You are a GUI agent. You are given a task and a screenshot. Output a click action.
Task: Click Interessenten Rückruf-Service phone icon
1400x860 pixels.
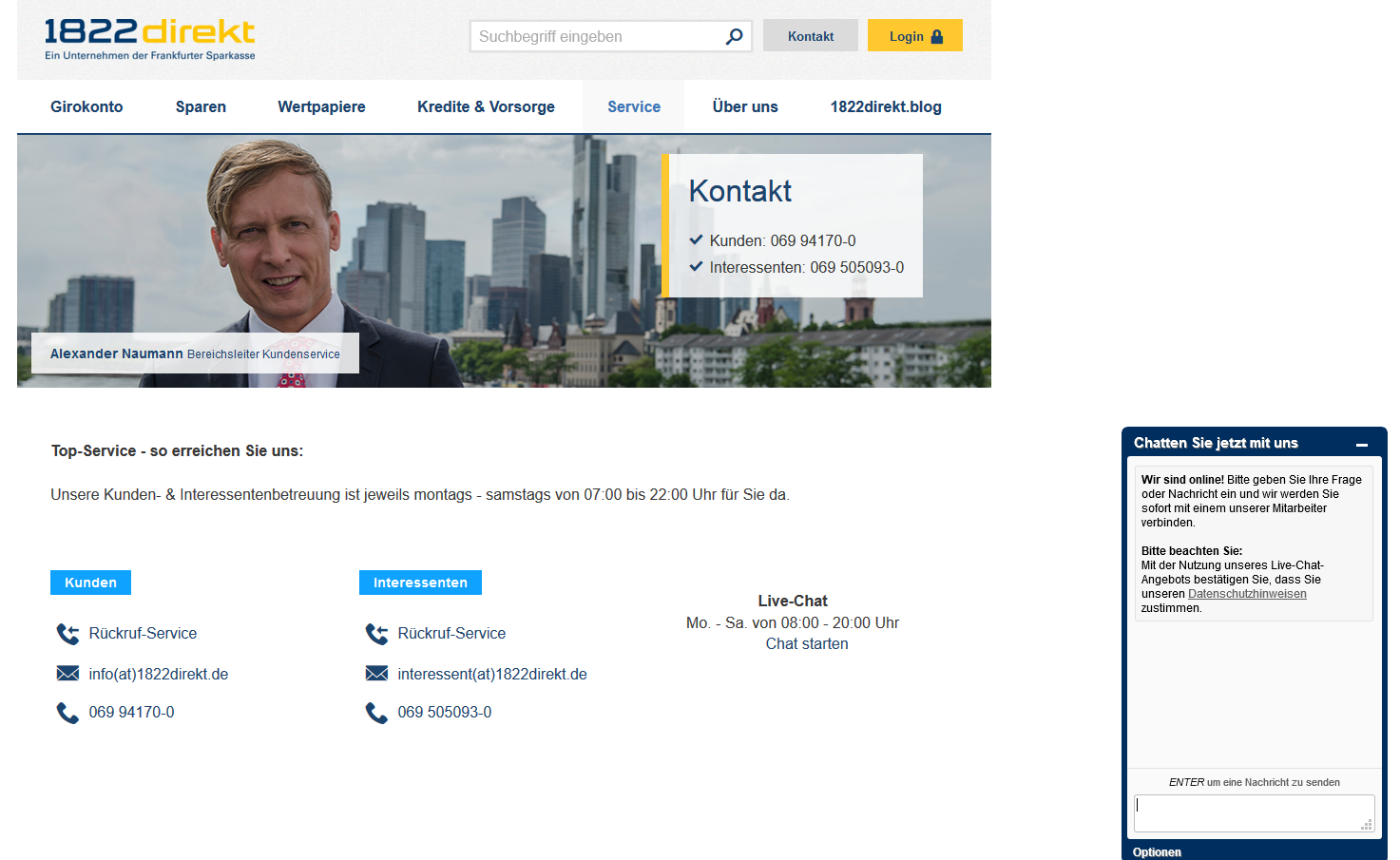[376, 634]
